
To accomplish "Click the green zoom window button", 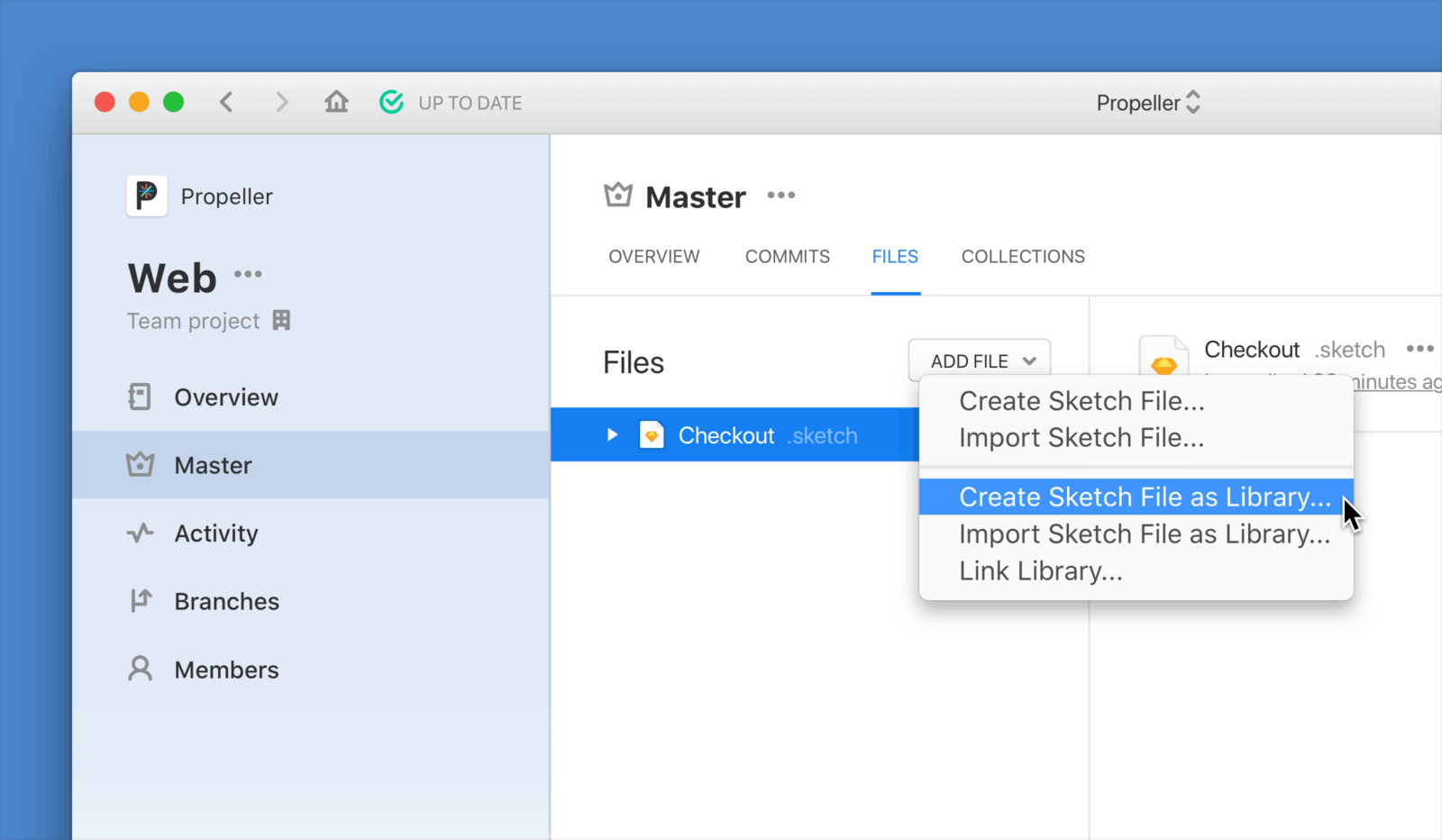I will pyautogui.click(x=173, y=102).
